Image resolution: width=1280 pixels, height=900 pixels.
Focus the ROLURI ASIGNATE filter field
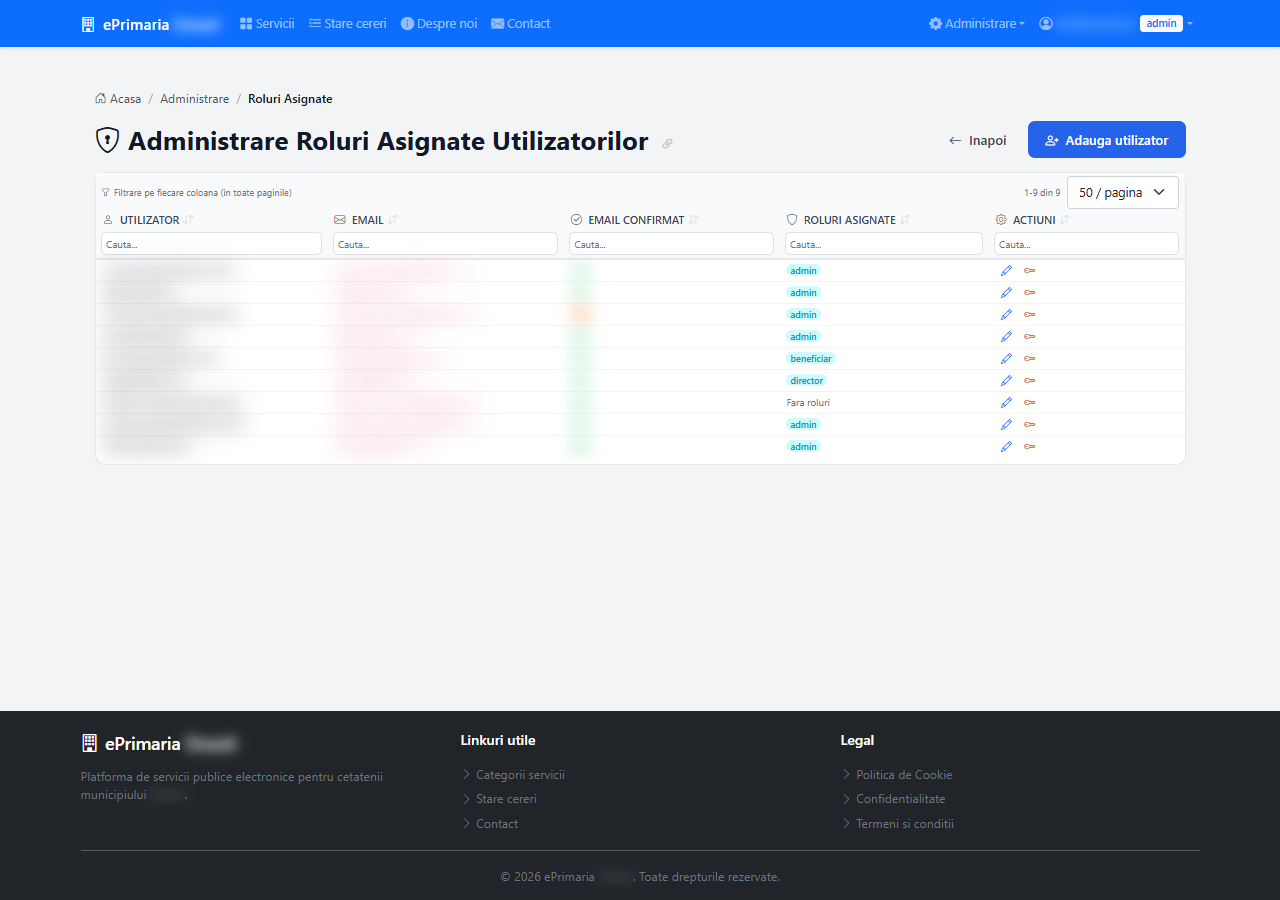[884, 244]
